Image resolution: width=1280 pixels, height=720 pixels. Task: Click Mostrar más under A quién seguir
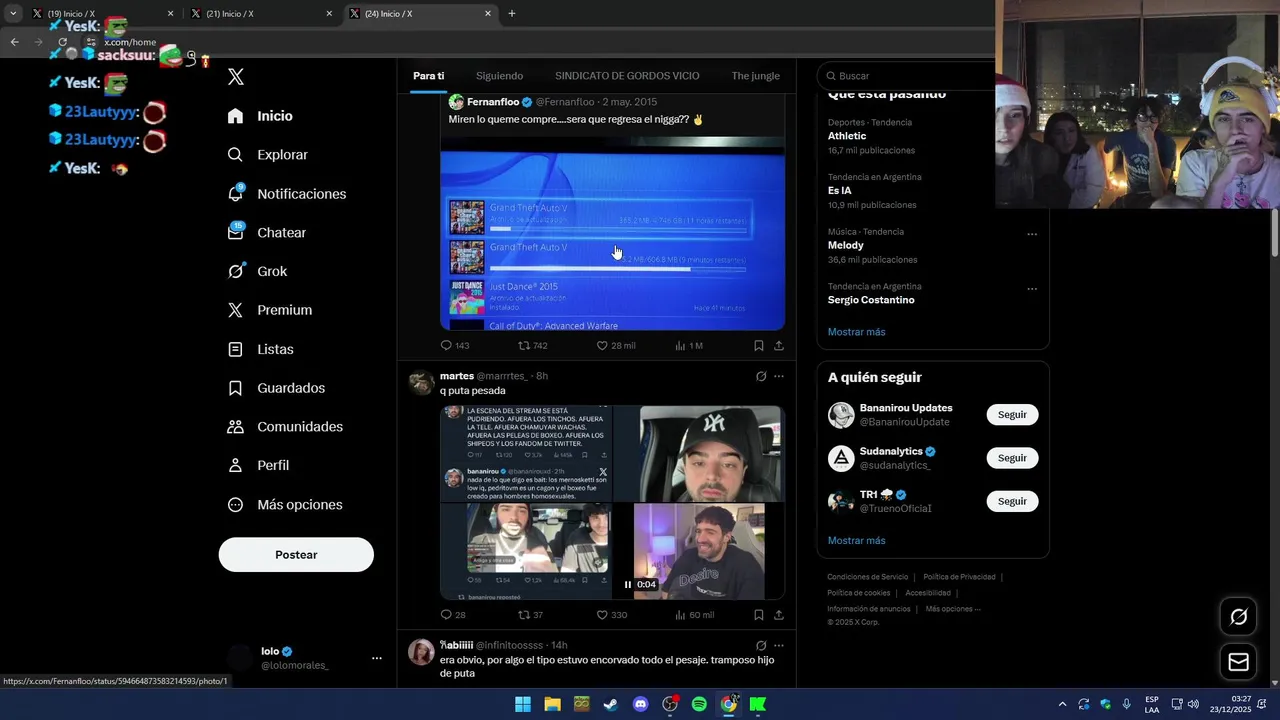coord(857,541)
